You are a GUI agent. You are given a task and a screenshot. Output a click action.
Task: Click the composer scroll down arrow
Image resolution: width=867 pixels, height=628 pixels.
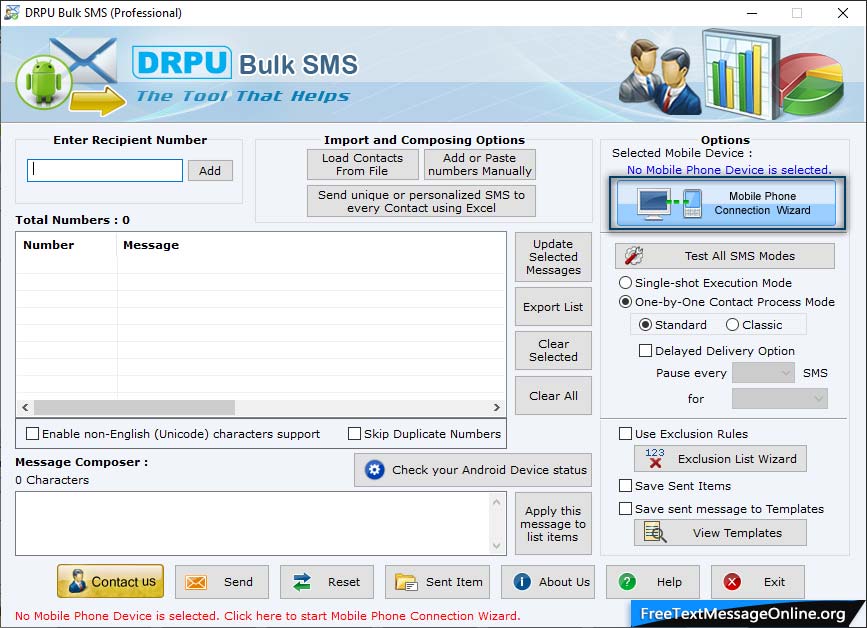coord(497,546)
